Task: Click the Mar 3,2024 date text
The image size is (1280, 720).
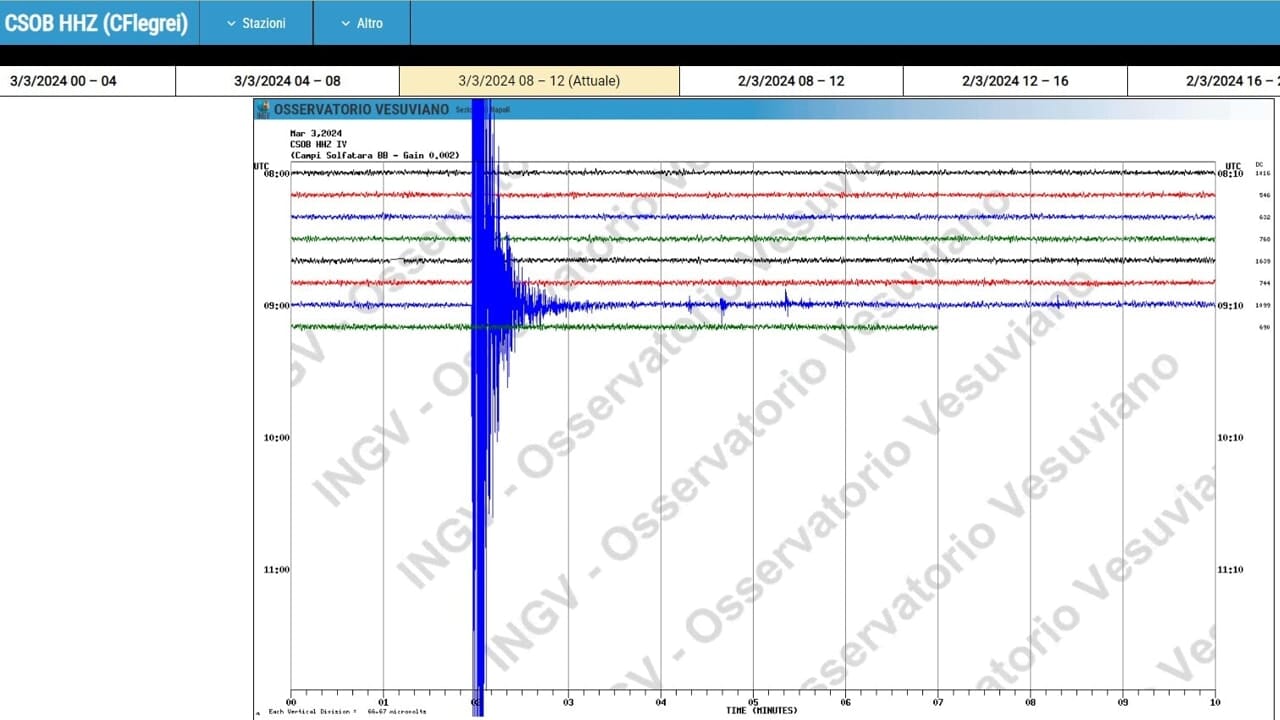Action: [316, 133]
